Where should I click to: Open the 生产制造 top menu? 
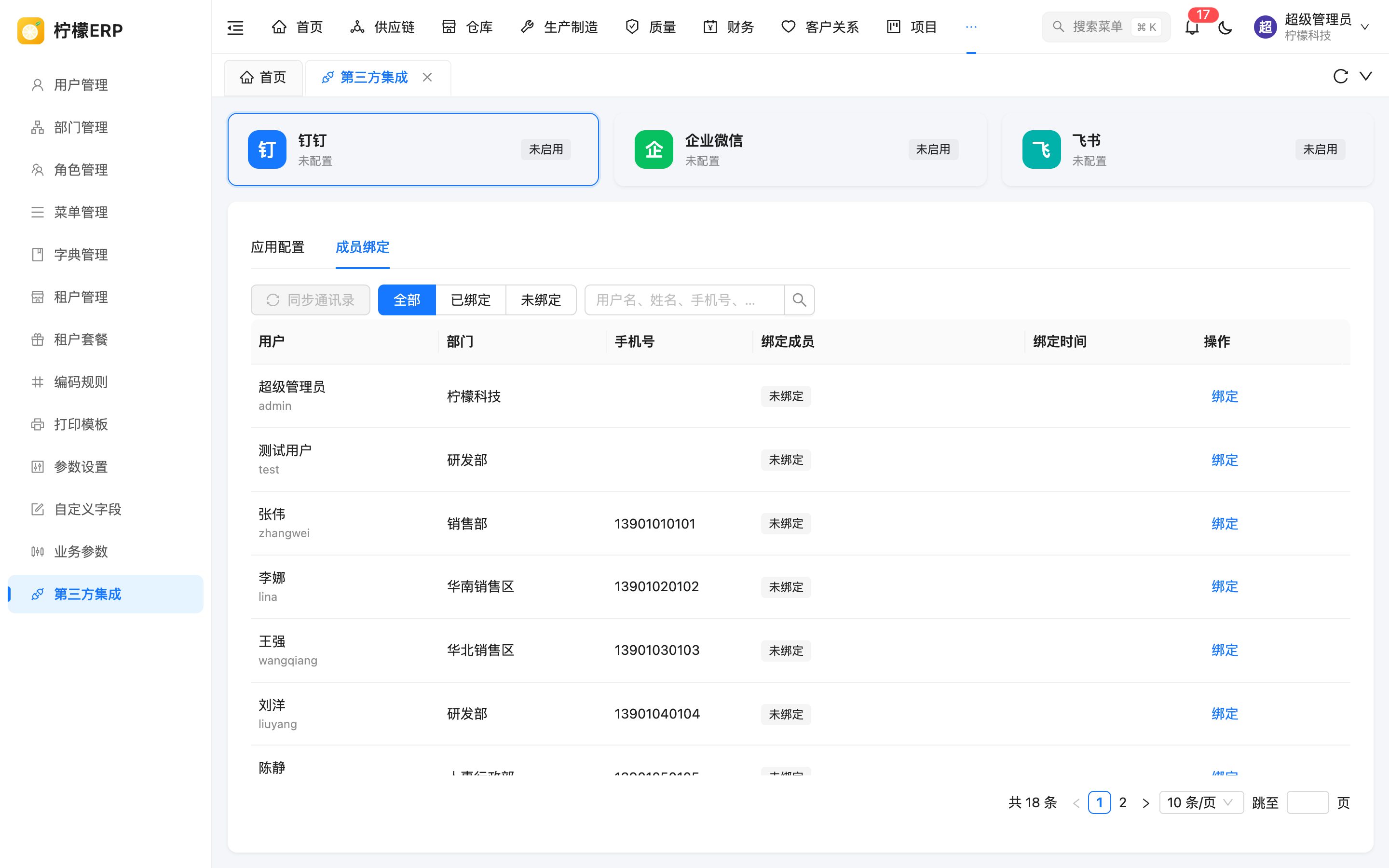559,27
